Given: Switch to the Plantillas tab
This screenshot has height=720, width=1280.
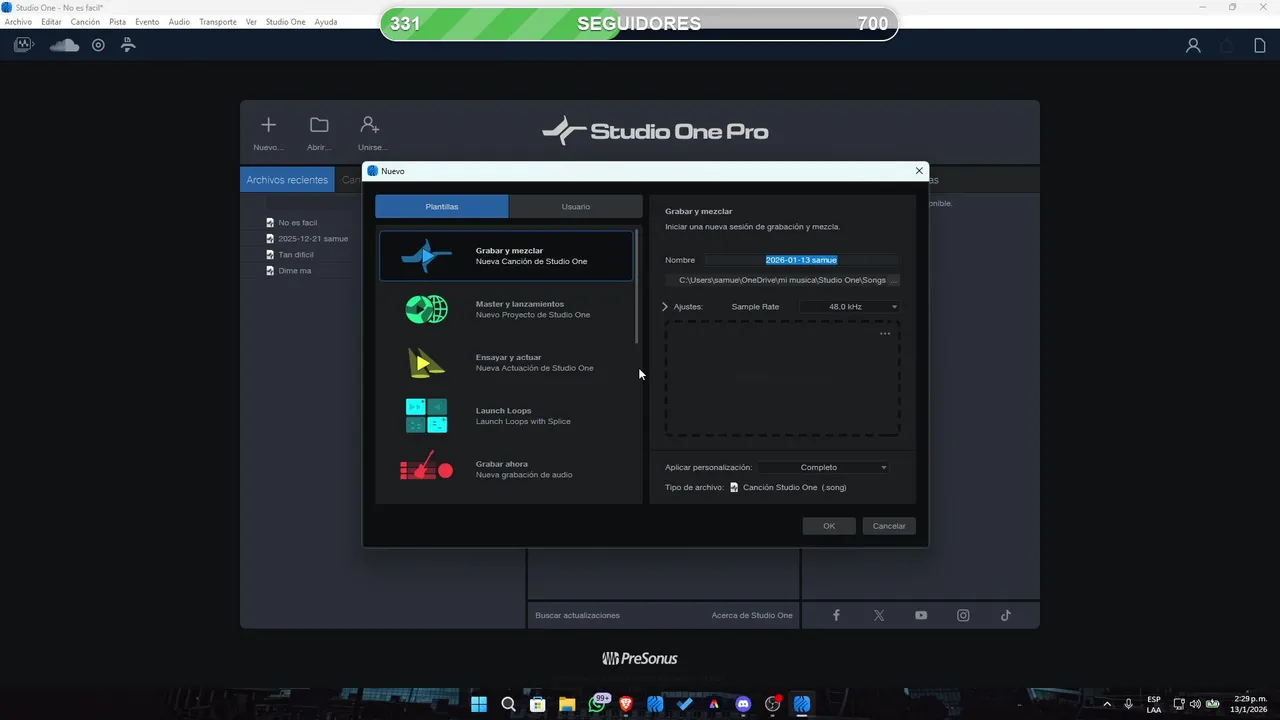Looking at the screenshot, I should pyautogui.click(x=442, y=206).
